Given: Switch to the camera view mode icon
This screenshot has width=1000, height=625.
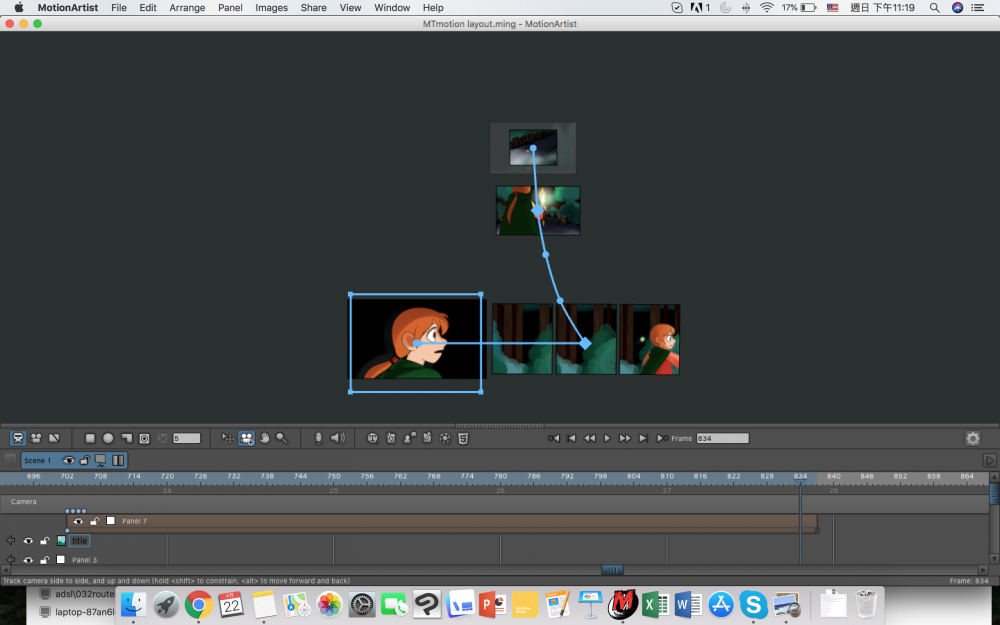Looking at the screenshot, I should tap(18, 438).
